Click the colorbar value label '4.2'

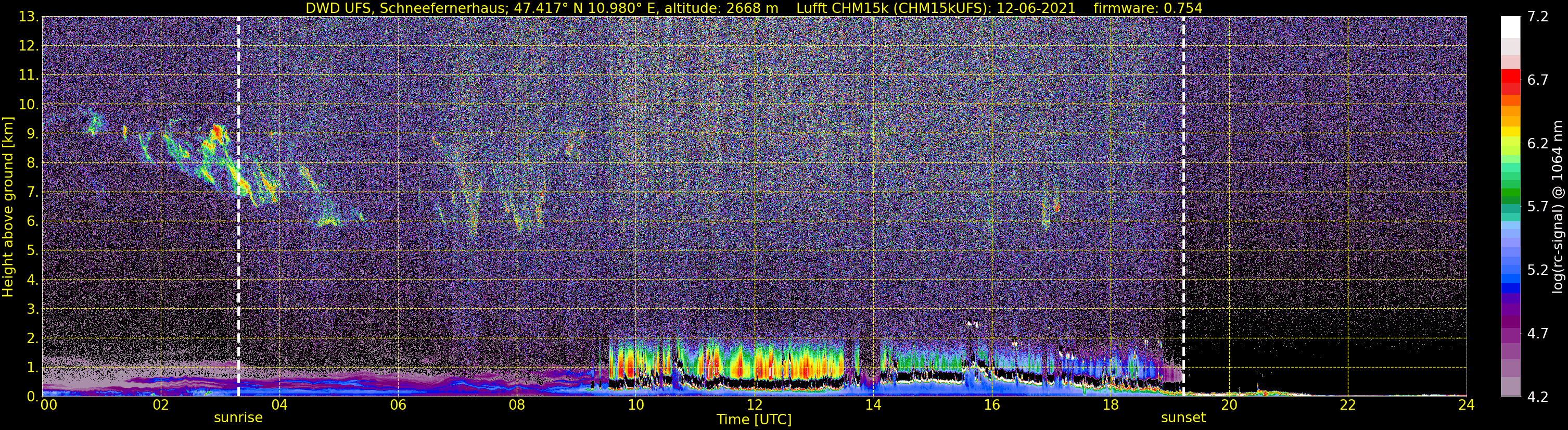1538,397
